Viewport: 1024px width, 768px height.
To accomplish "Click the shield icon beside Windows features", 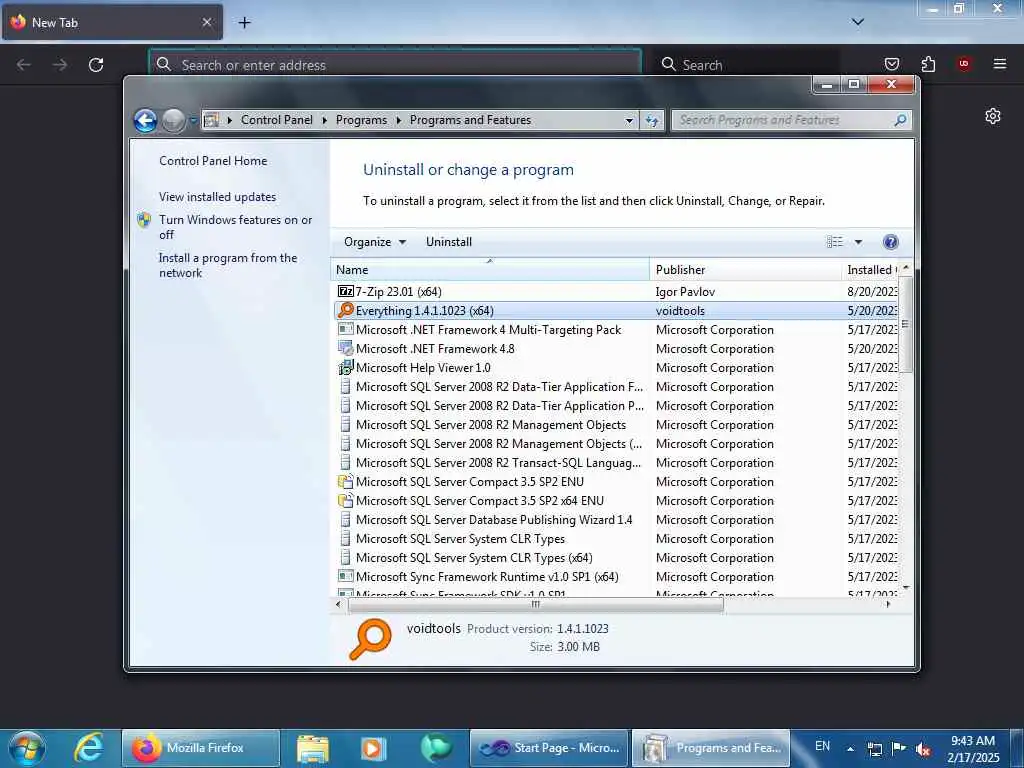I will pos(144,220).
